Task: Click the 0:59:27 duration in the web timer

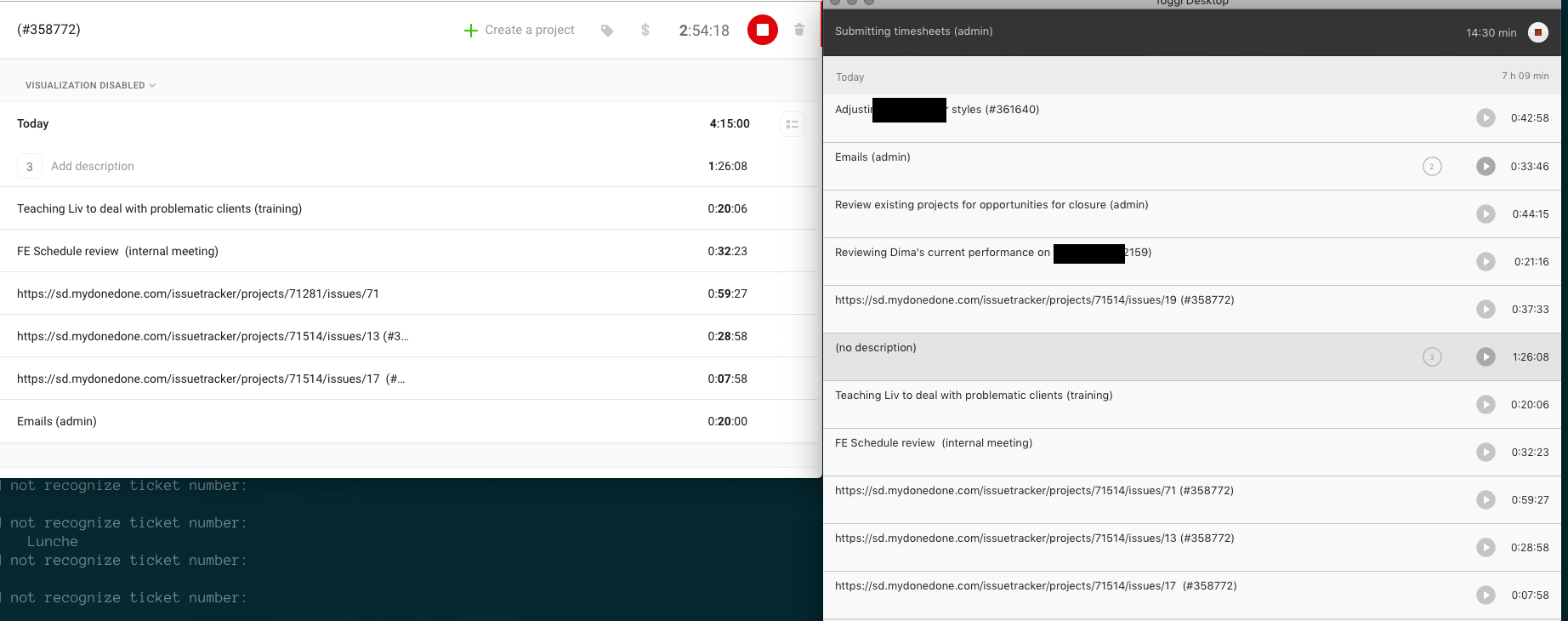Action: click(x=728, y=293)
